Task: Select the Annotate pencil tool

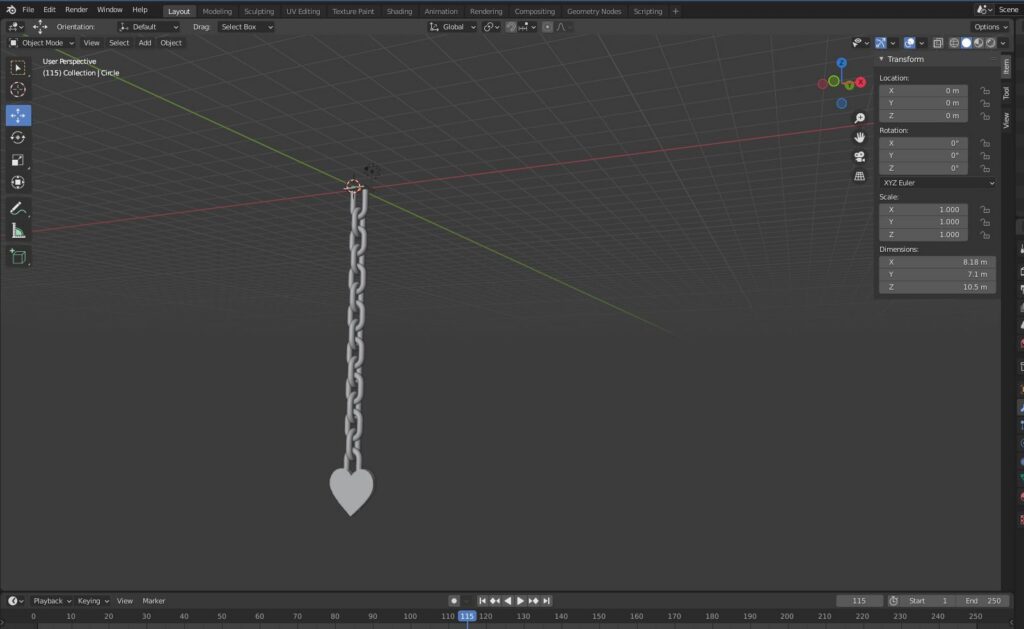Action: point(18,209)
